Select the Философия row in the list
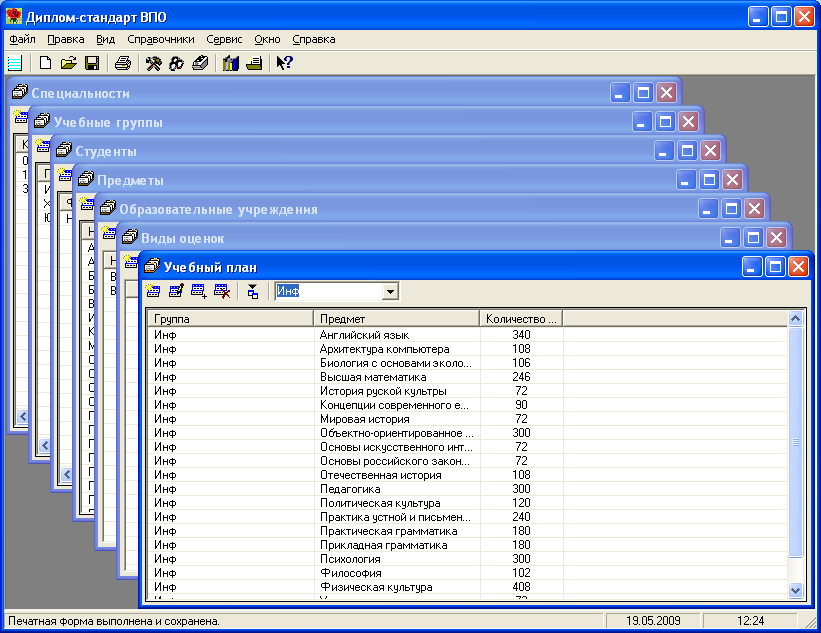Screen dimensions: 821x633 click(x=344, y=573)
